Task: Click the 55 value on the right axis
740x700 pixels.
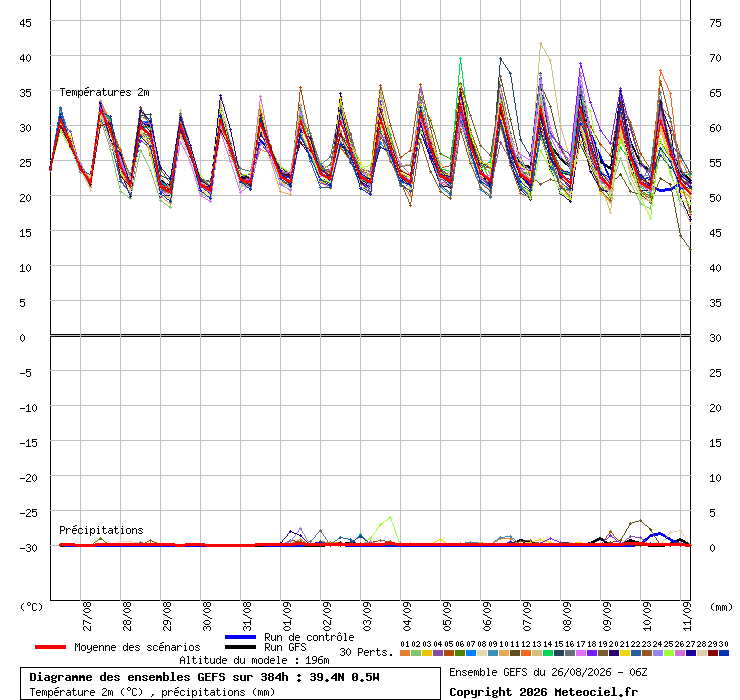Action: tap(715, 163)
